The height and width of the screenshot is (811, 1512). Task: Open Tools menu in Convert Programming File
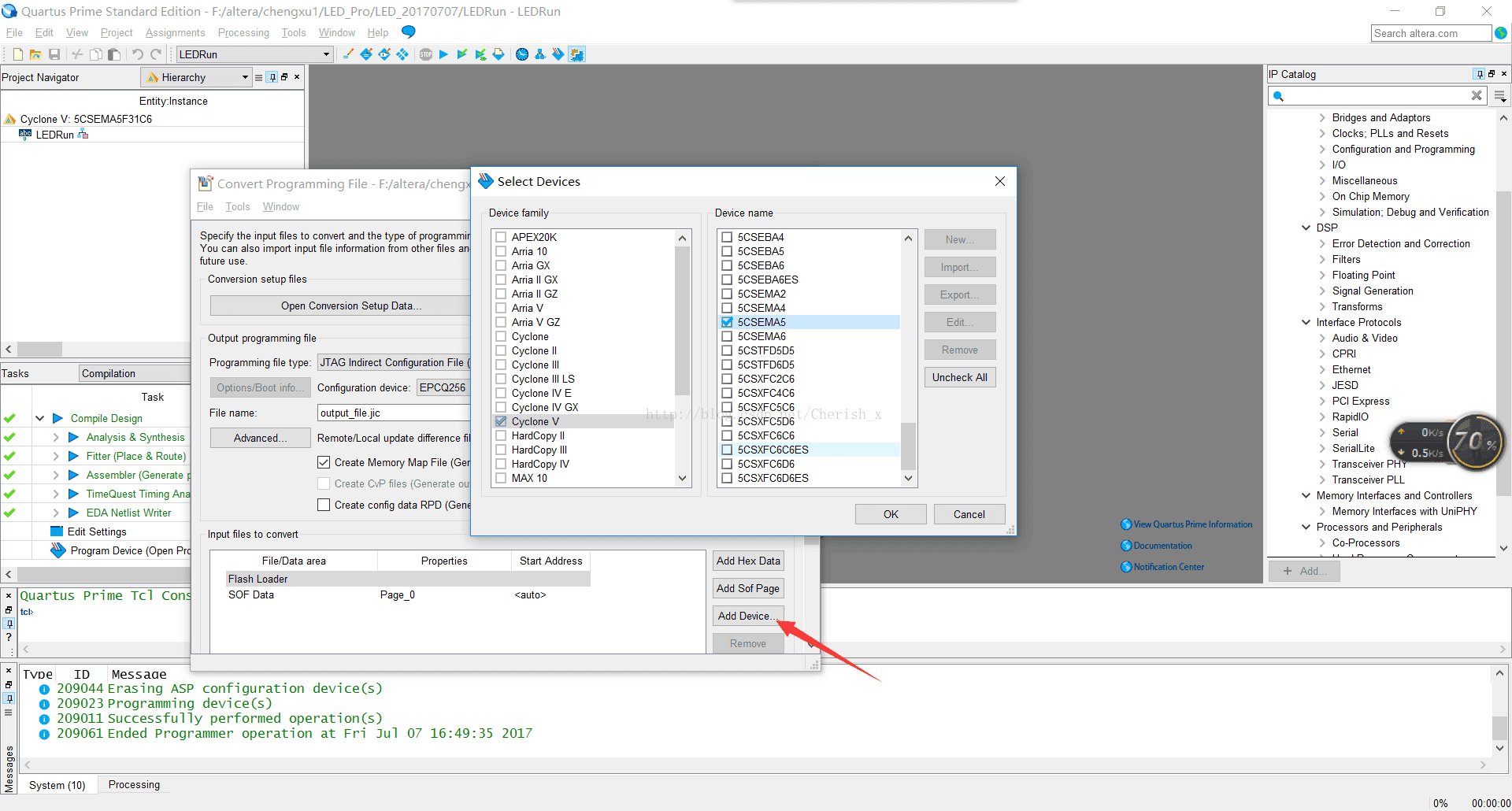click(238, 206)
